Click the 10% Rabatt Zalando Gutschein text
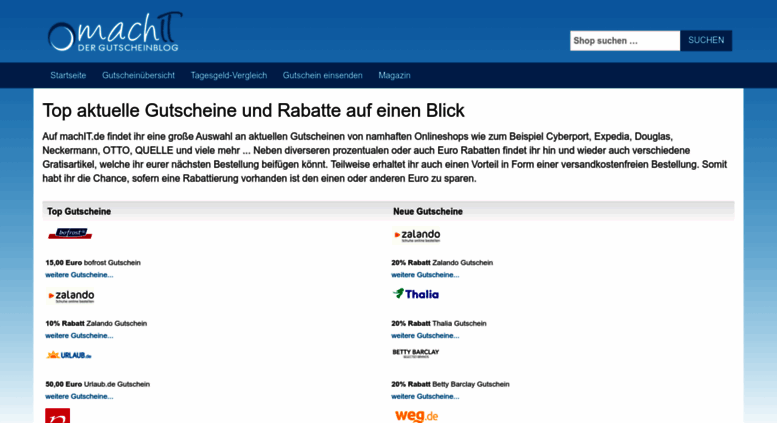This screenshot has height=423, width=777. coord(96,323)
